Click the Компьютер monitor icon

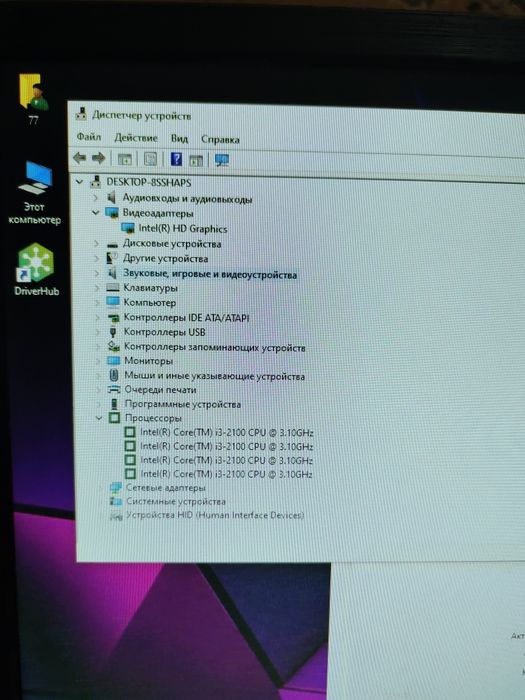[x=113, y=302]
